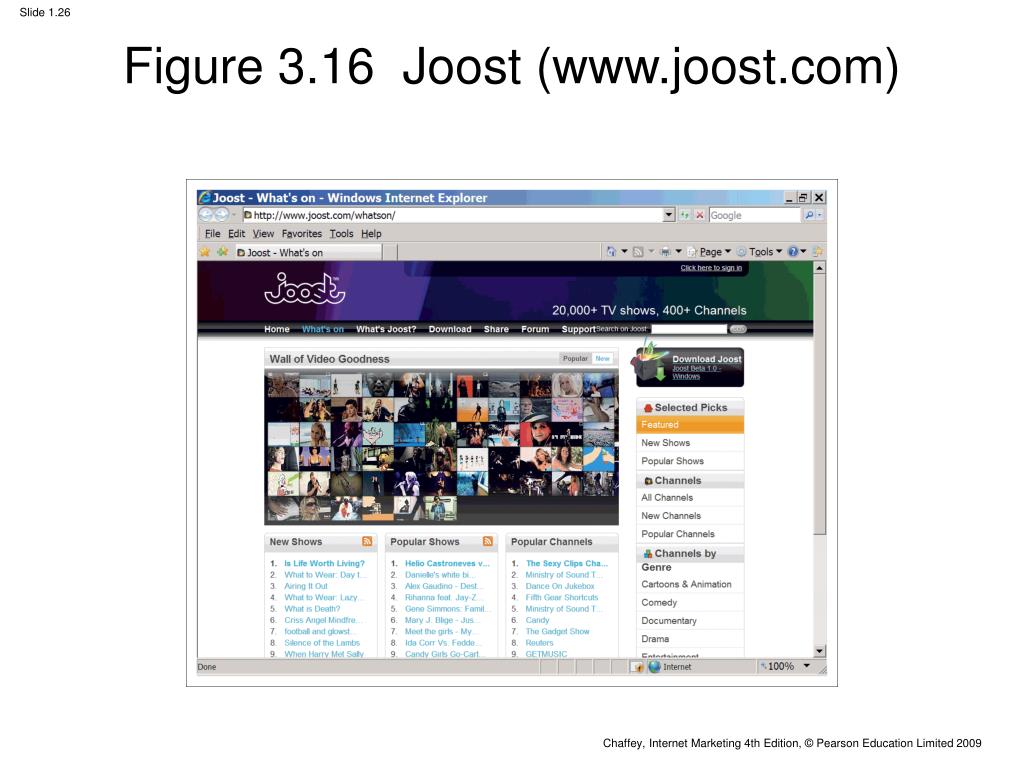
Task: Click the IE back navigation arrow
Action: (206, 215)
